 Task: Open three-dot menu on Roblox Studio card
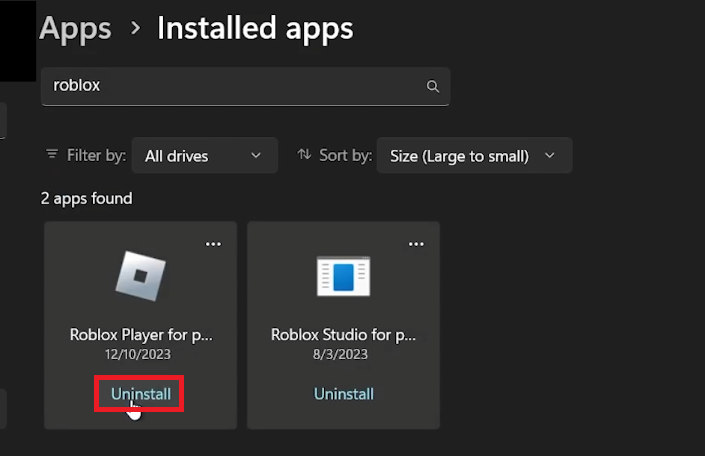click(x=416, y=244)
